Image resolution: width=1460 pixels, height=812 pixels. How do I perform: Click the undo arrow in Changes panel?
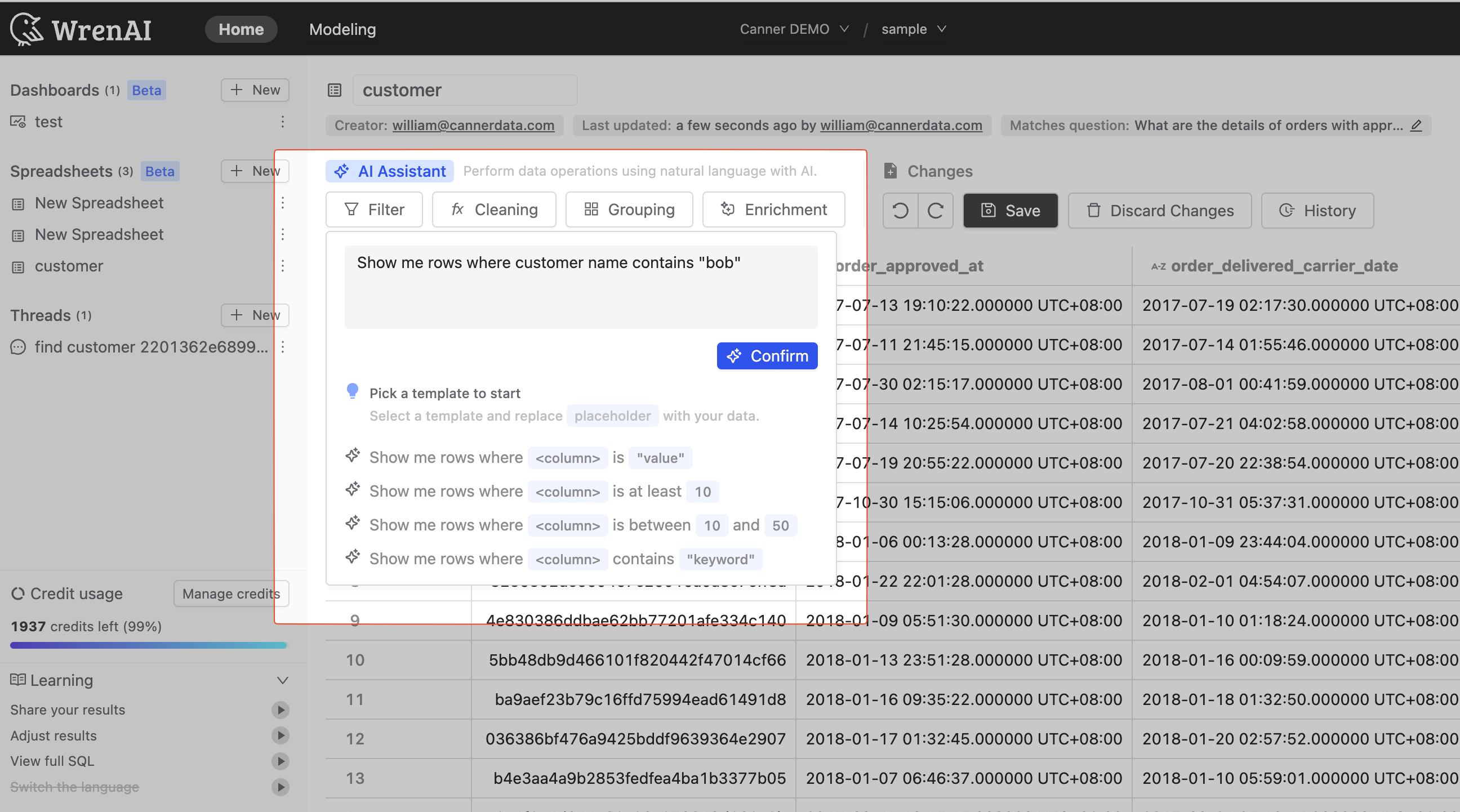899,209
